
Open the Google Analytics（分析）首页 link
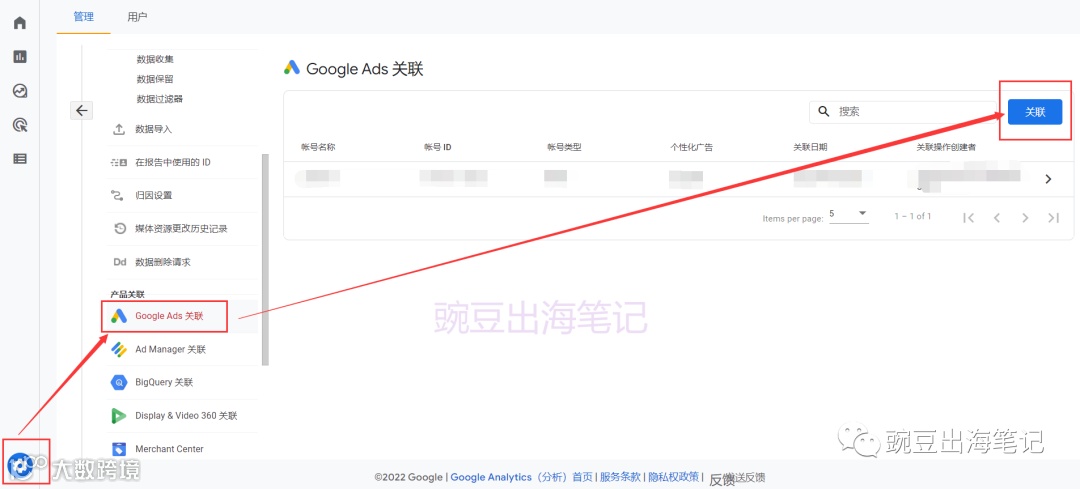521,477
